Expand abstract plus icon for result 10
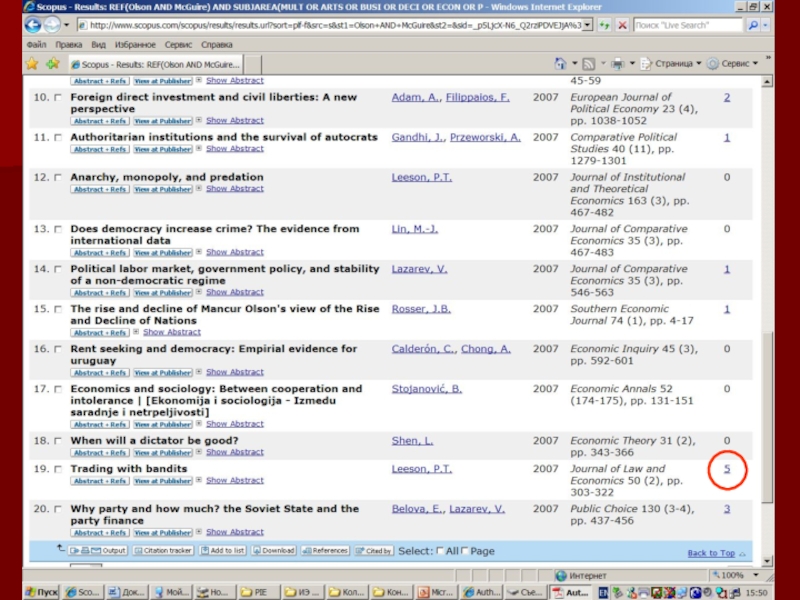The image size is (800, 600). (199, 120)
